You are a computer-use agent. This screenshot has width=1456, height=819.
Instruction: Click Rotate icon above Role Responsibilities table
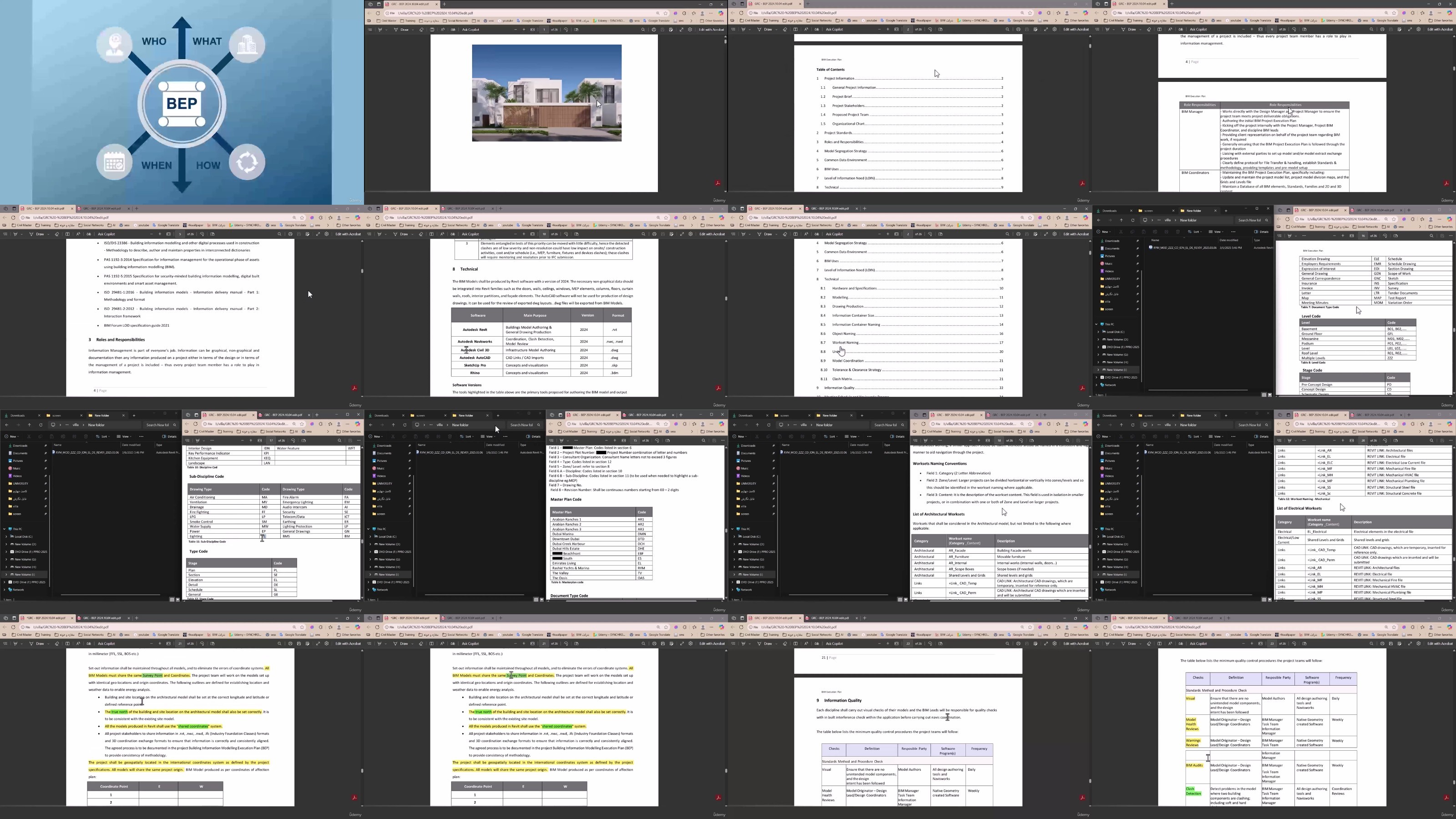(1294, 30)
